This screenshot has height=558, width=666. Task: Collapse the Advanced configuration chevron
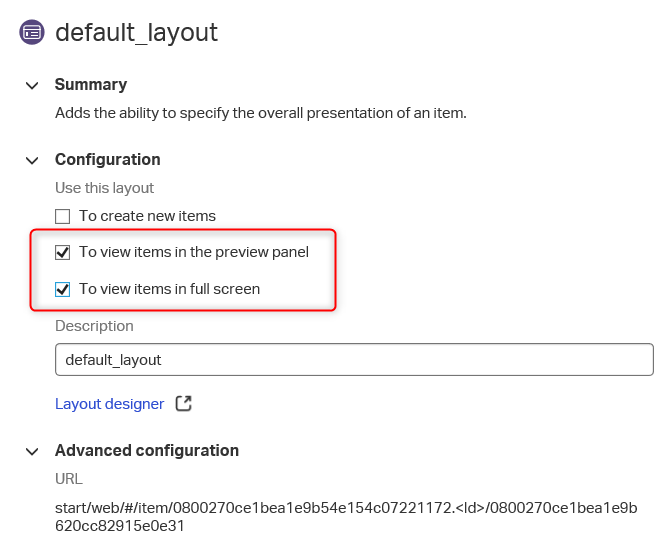(33, 451)
